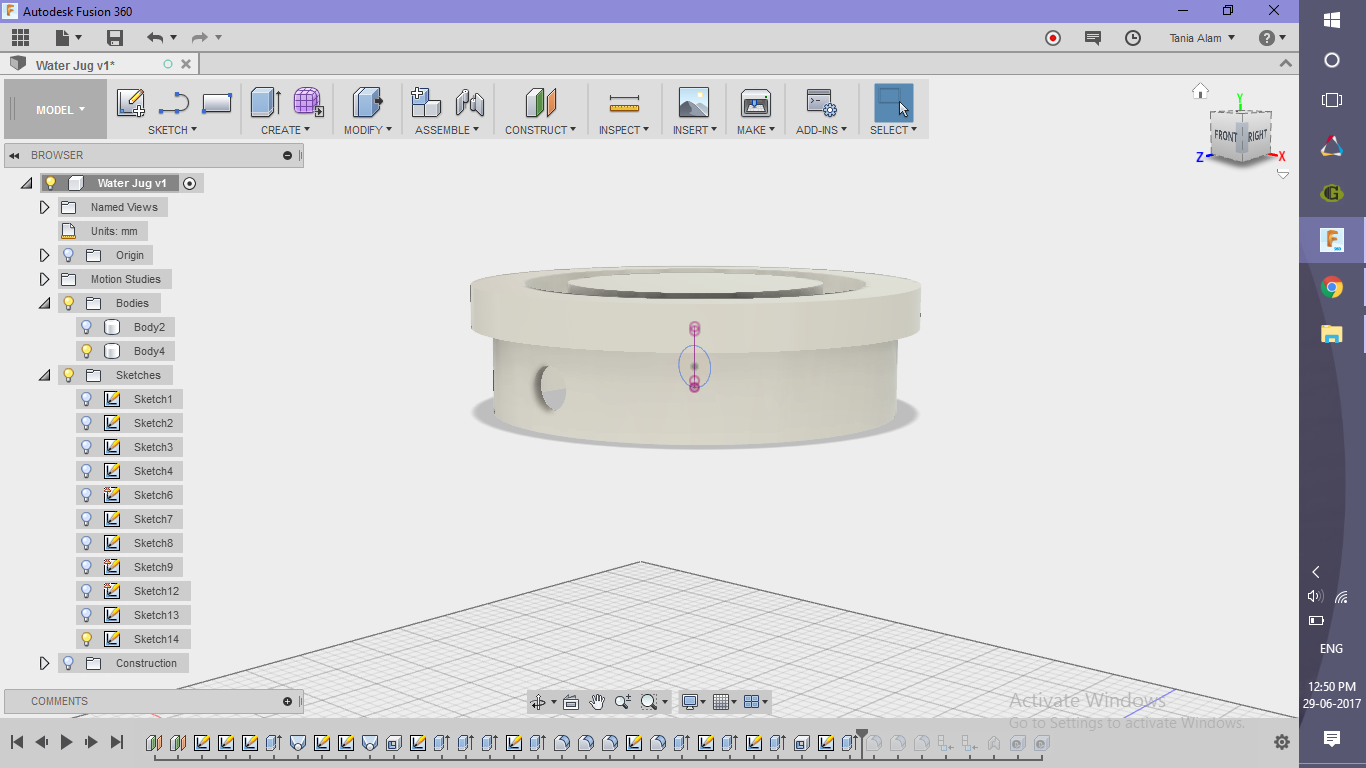Open timeline settings gear icon
The width and height of the screenshot is (1366, 768).
point(1282,742)
